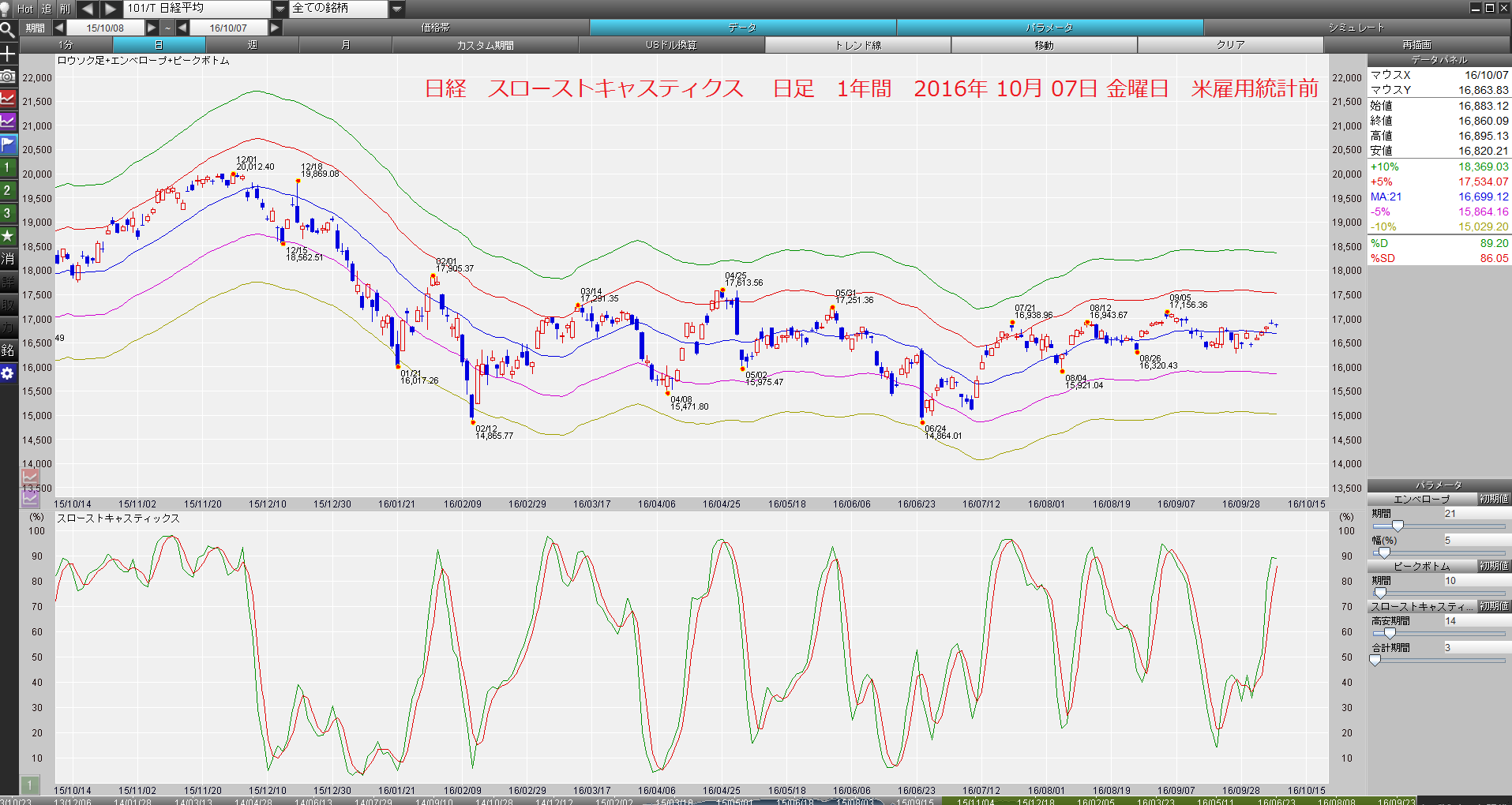The height and width of the screenshot is (805, 1512).
Task: Open settings with the gear icon
Action: [8, 373]
